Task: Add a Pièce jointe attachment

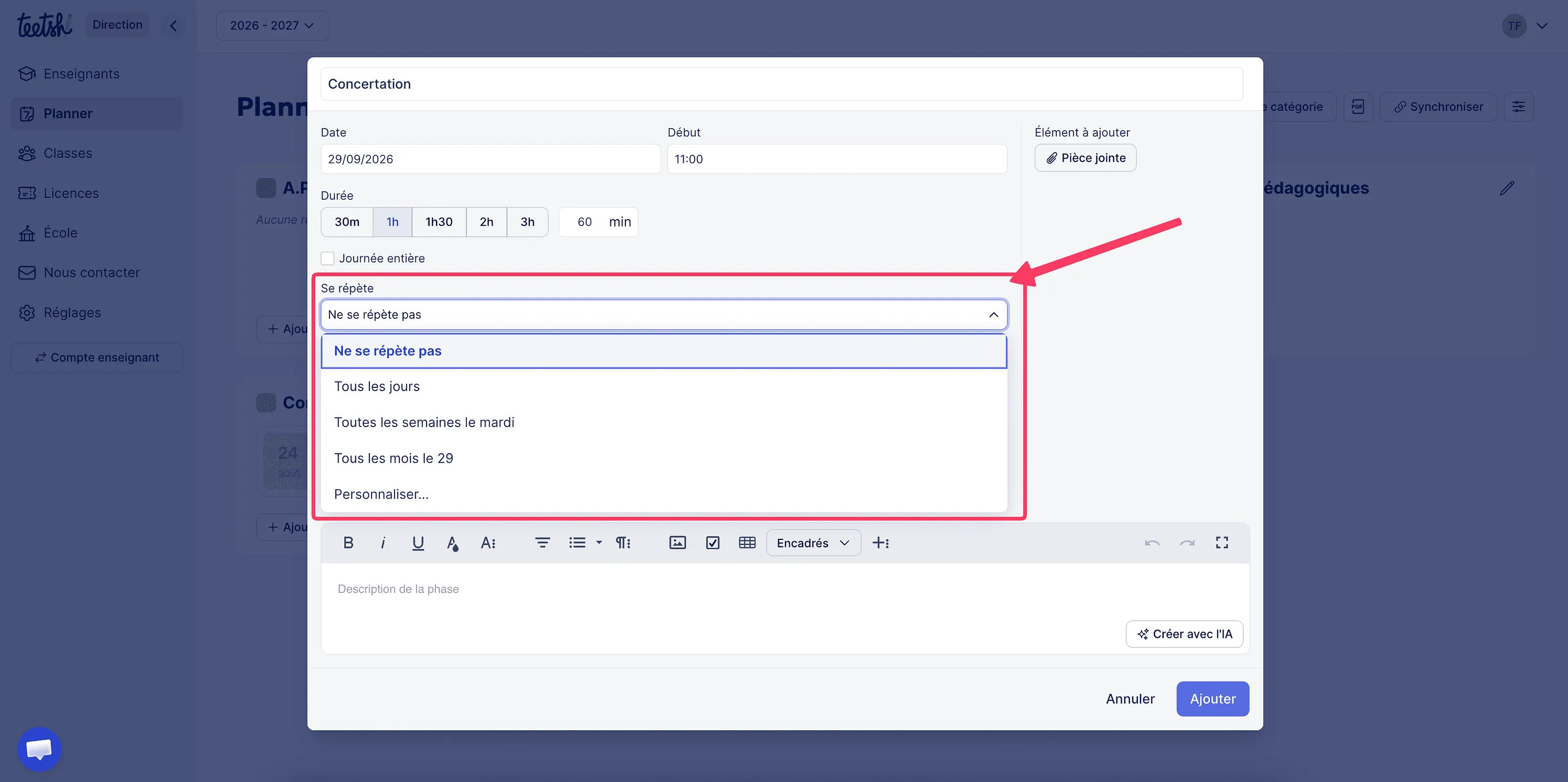Action: coord(1085,158)
